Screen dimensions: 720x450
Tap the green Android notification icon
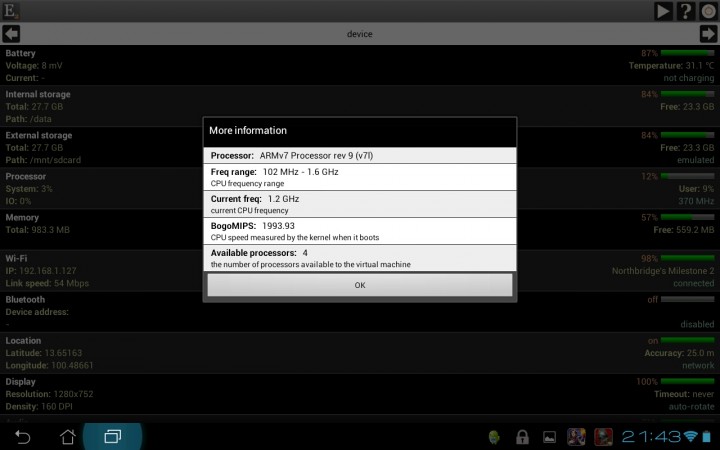tap(495, 437)
